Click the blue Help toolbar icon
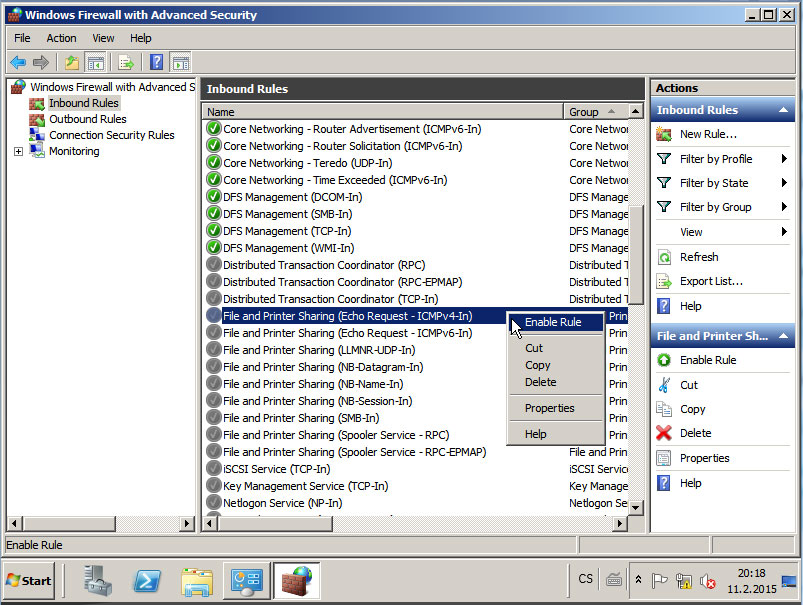Viewport: 803px width, 605px height. click(x=157, y=62)
